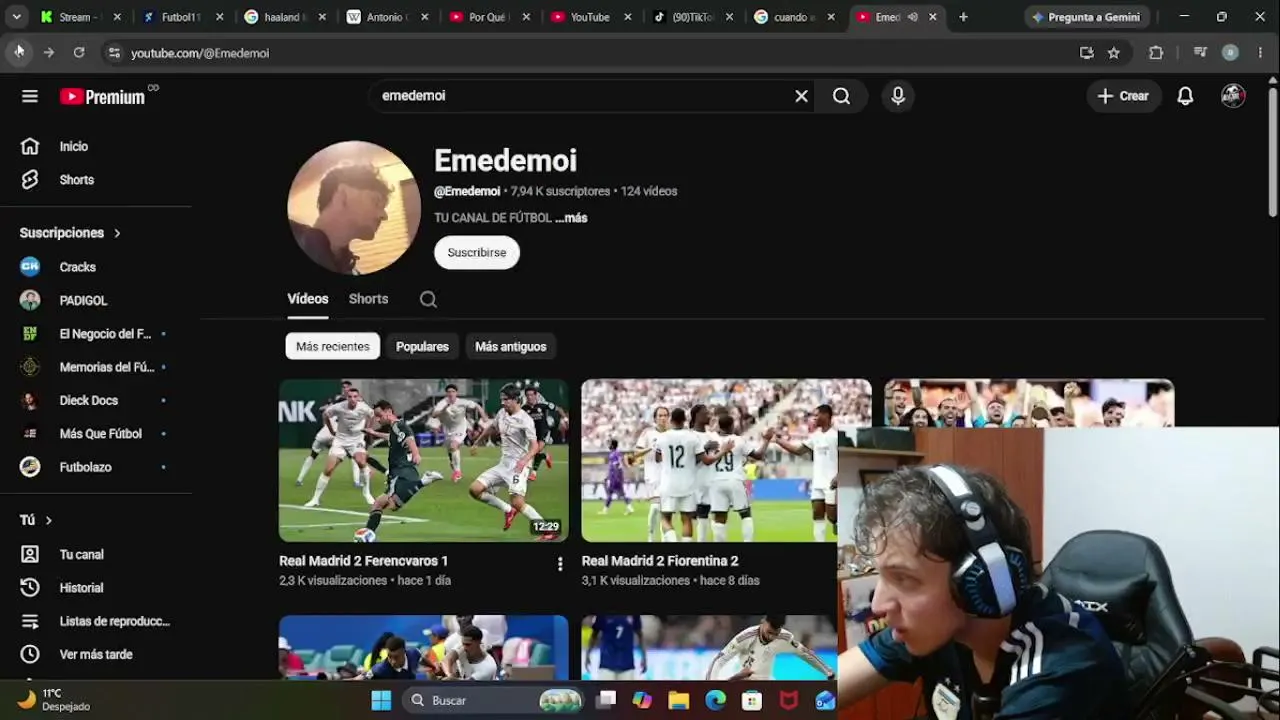Open File Explorer from taskbar
Screen dimensions: 1280x720
[x=678, y=700]
